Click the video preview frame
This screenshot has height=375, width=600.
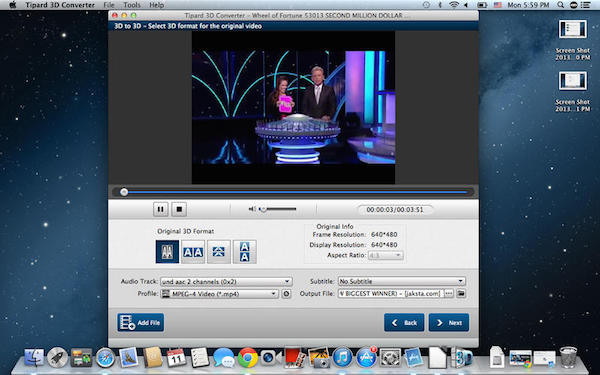293,108
